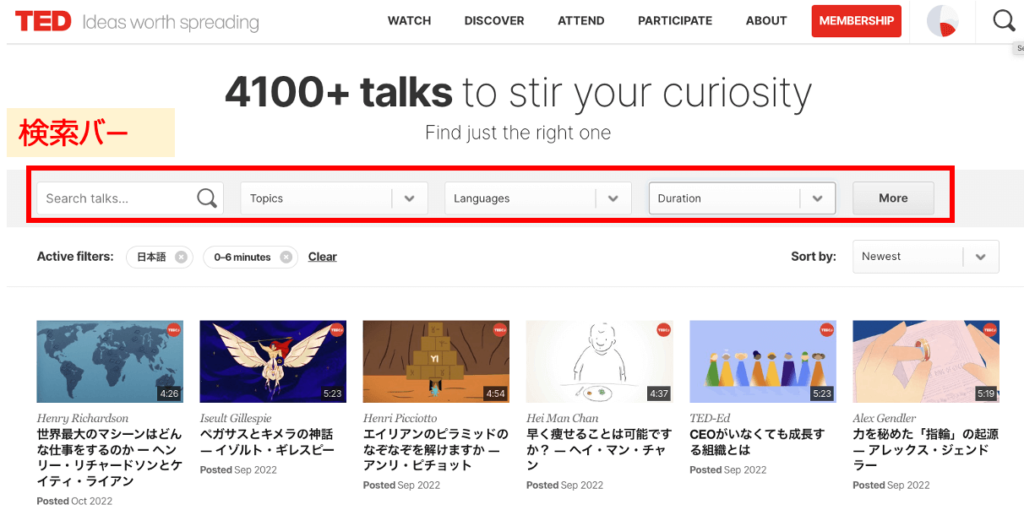Image resolution: width=1024 pixels, height=510 pixels.
Task: Click the More filters button
Action: (x=893, y=198)
